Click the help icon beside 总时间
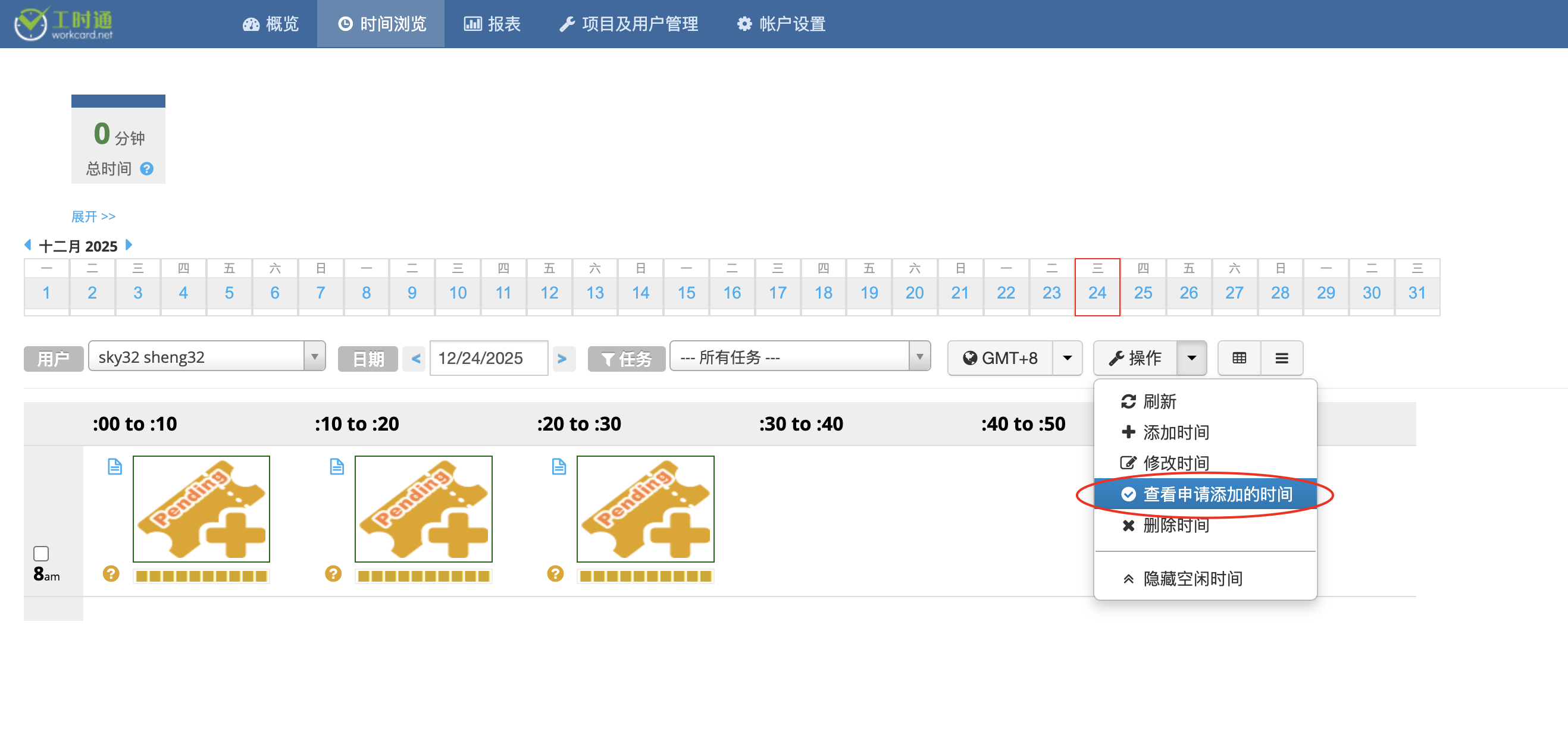Image resolution: width=1568 pixels, height=747 pixels. 147,168
